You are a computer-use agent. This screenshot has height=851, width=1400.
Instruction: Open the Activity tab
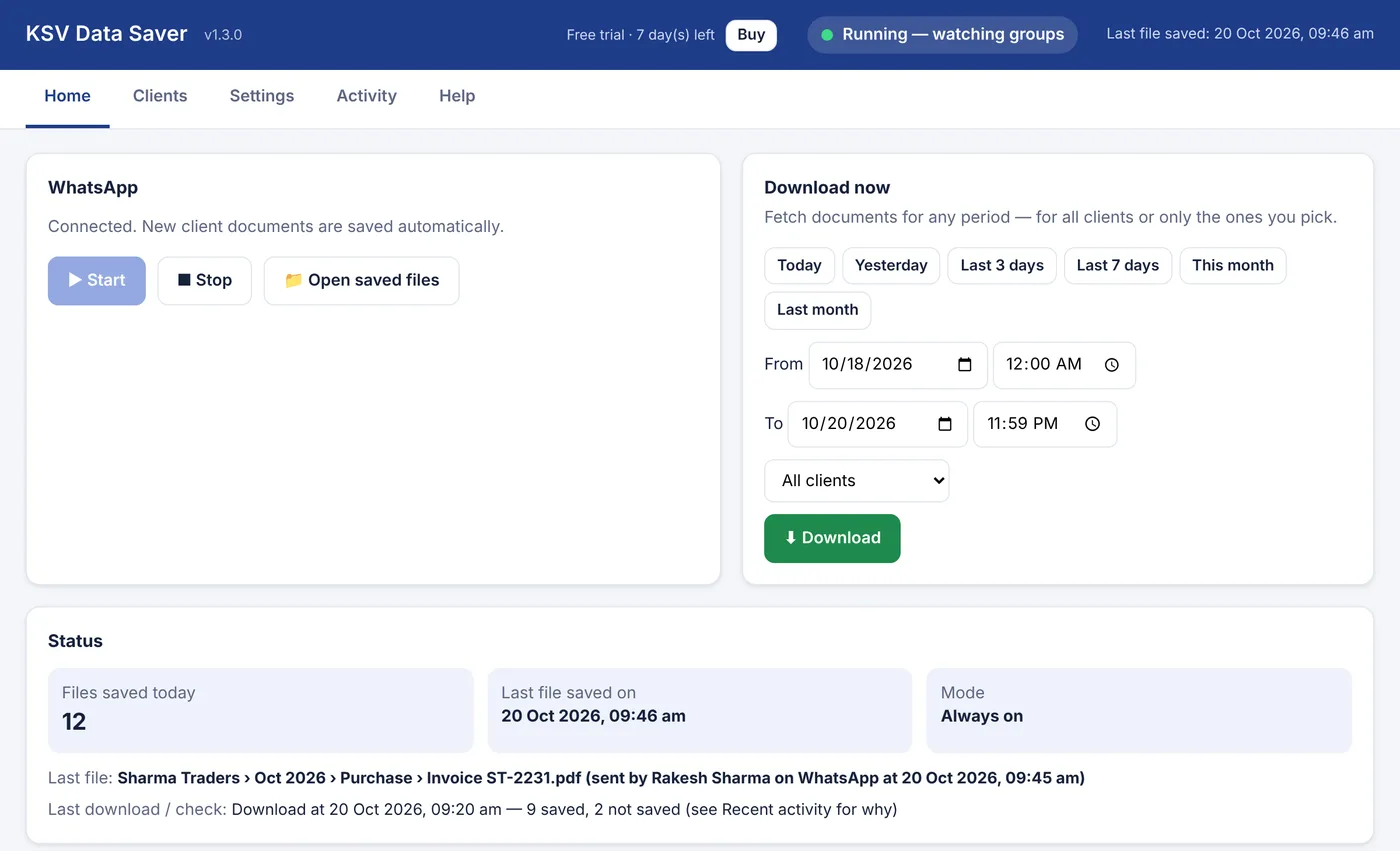click(x=366, y=96)
